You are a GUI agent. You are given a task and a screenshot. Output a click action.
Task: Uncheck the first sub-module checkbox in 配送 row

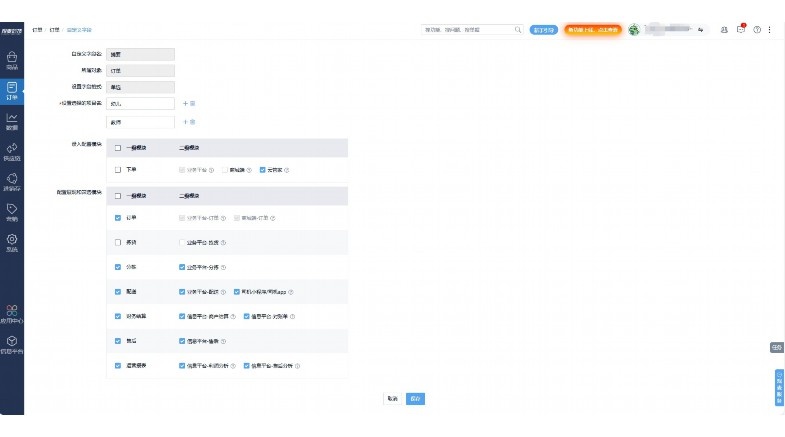[182, 291]
